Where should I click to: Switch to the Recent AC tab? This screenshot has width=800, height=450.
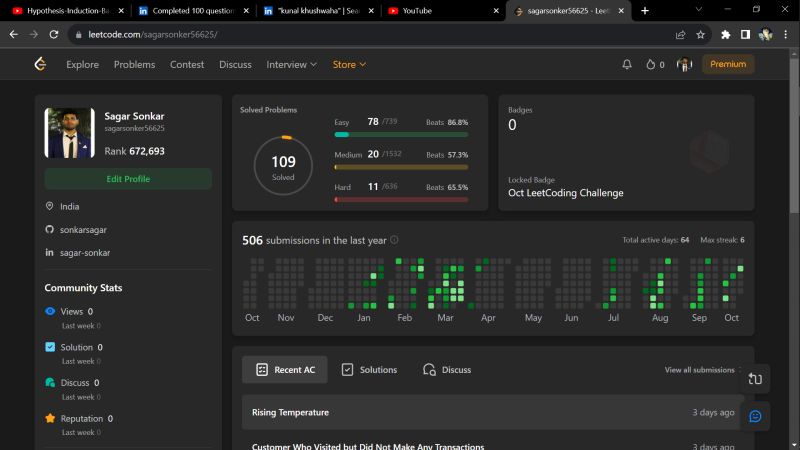(x=285, y=369)
